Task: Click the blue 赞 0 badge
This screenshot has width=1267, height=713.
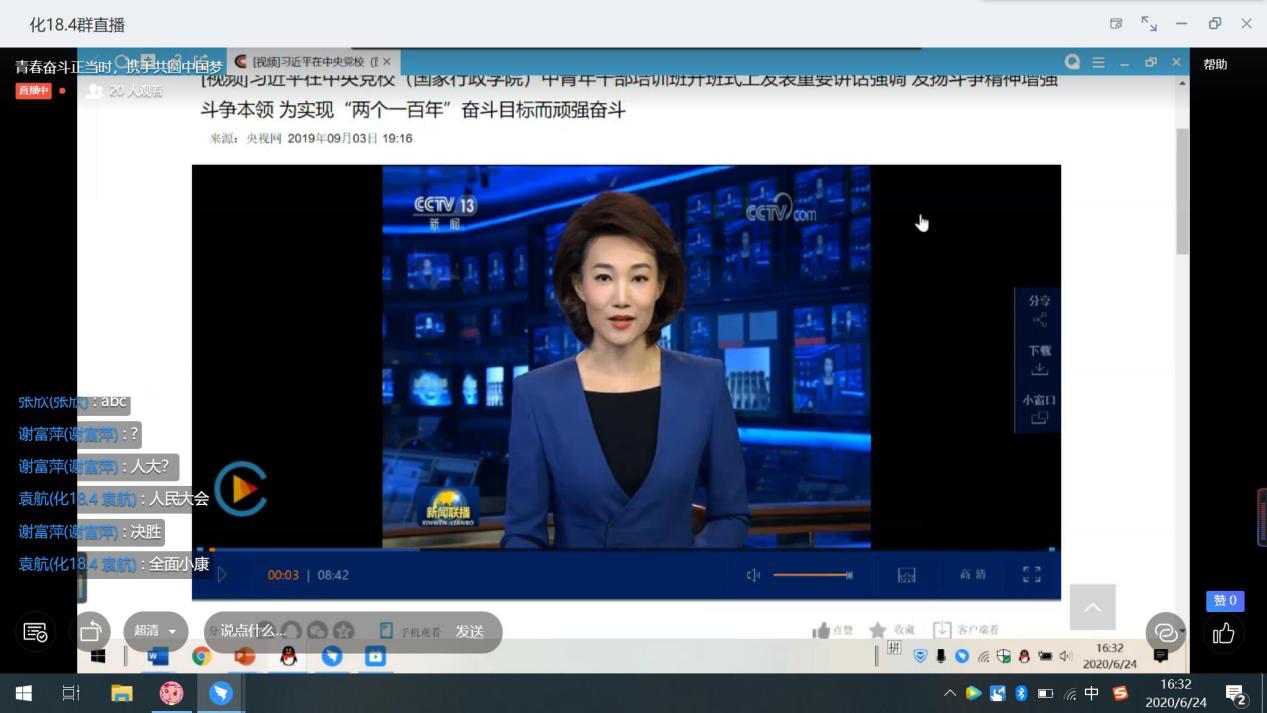Action: (x=1225, y=601)
